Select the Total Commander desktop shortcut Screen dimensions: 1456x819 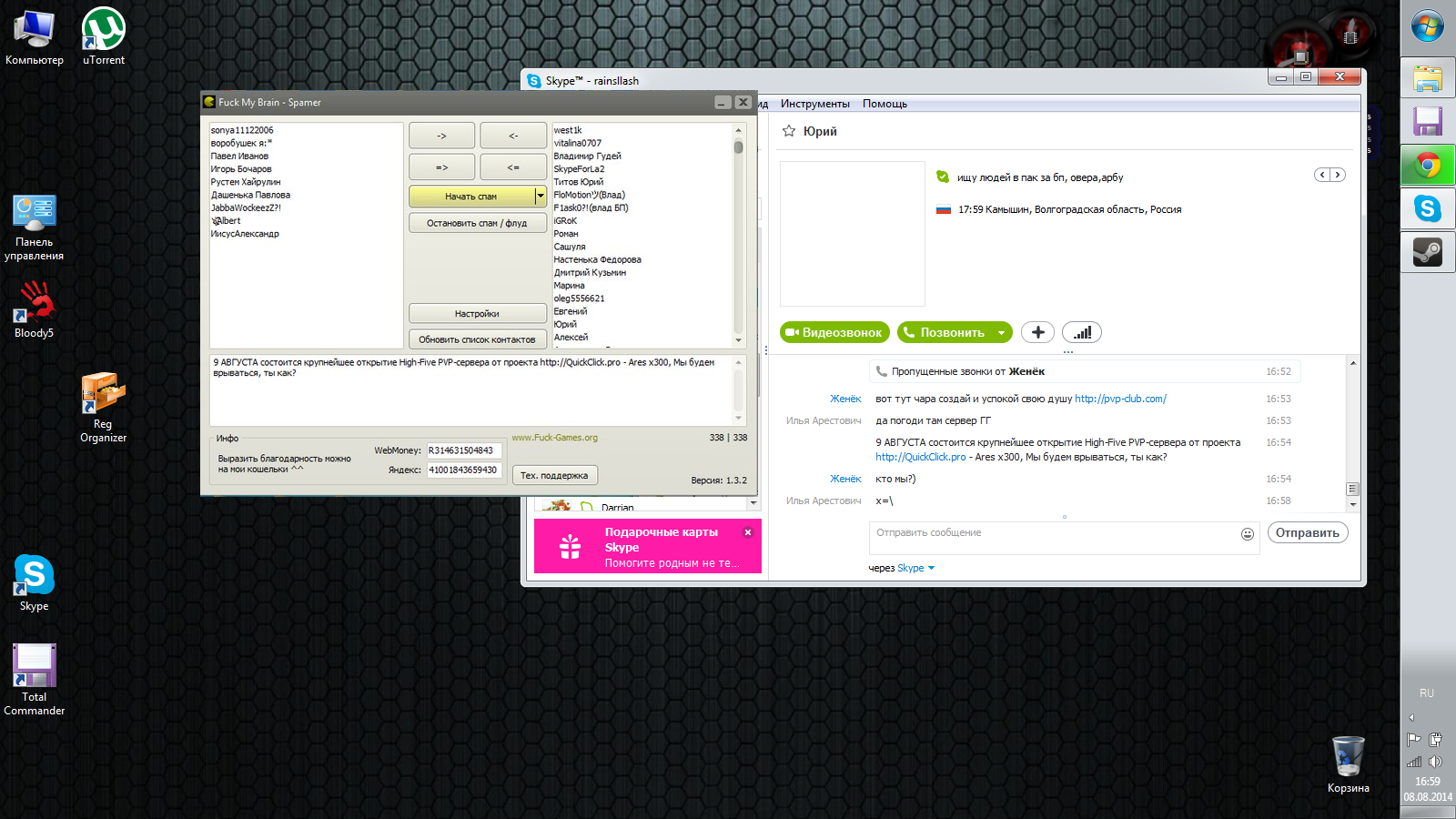(x=34, y=680)
